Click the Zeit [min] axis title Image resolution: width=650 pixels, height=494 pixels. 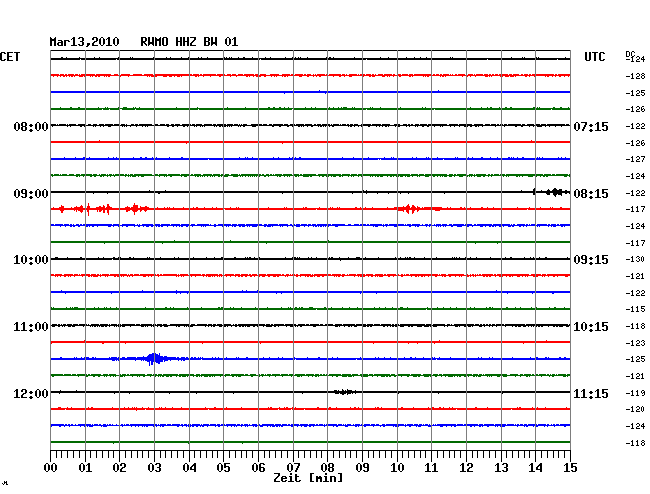(x=308, y=478)
